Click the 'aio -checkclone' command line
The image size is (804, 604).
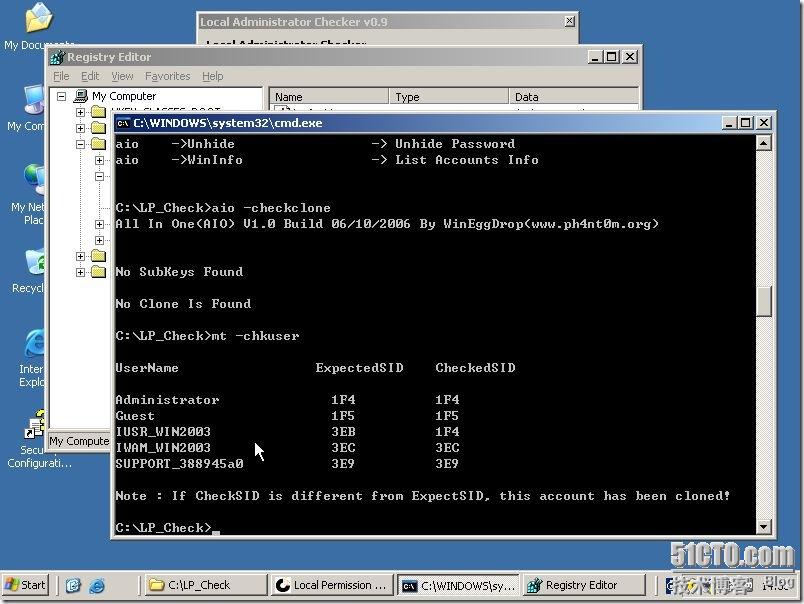point(223,208)
